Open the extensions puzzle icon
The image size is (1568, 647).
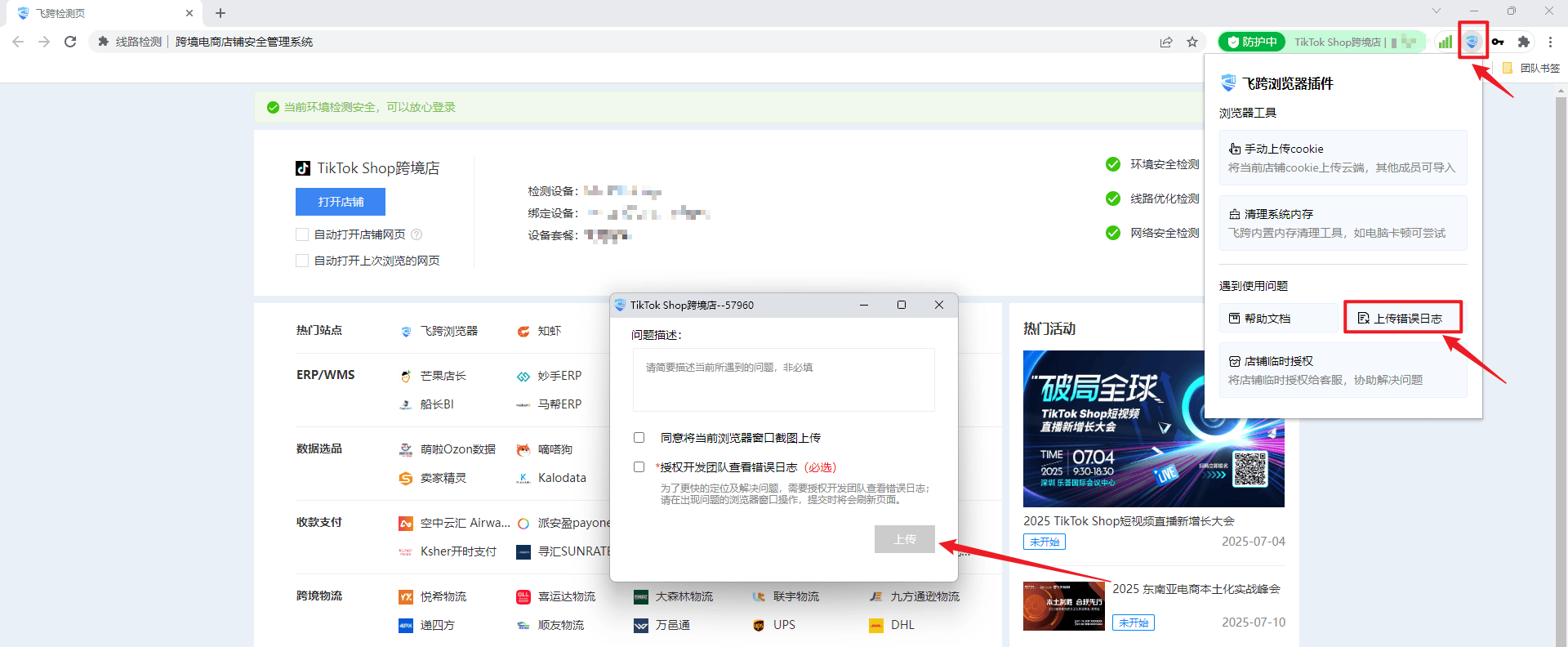1524,42
